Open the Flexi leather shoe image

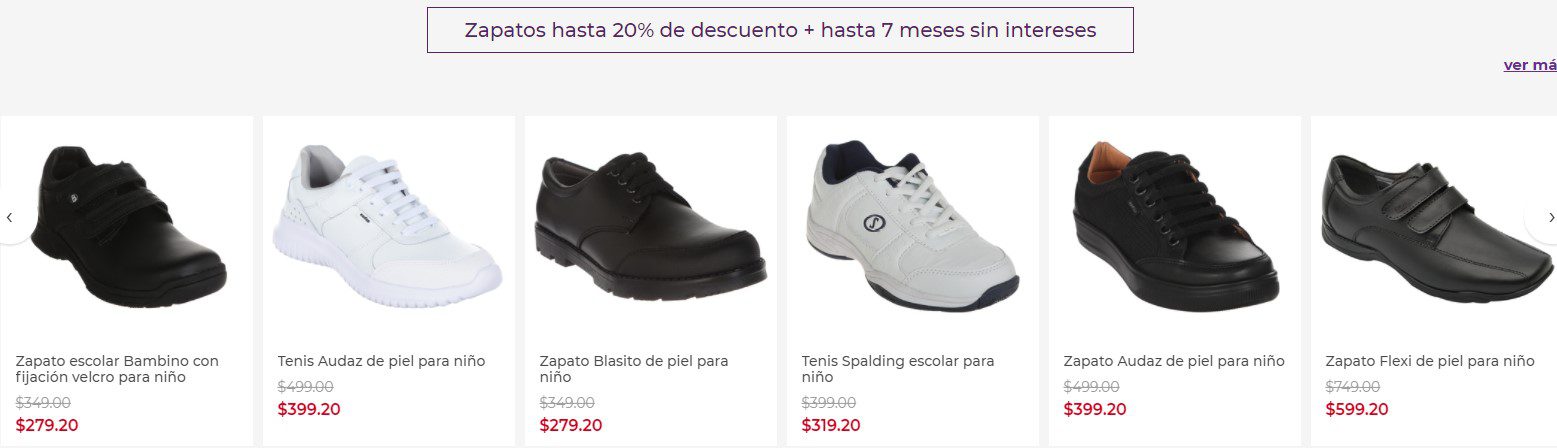tap(1436, 228)
